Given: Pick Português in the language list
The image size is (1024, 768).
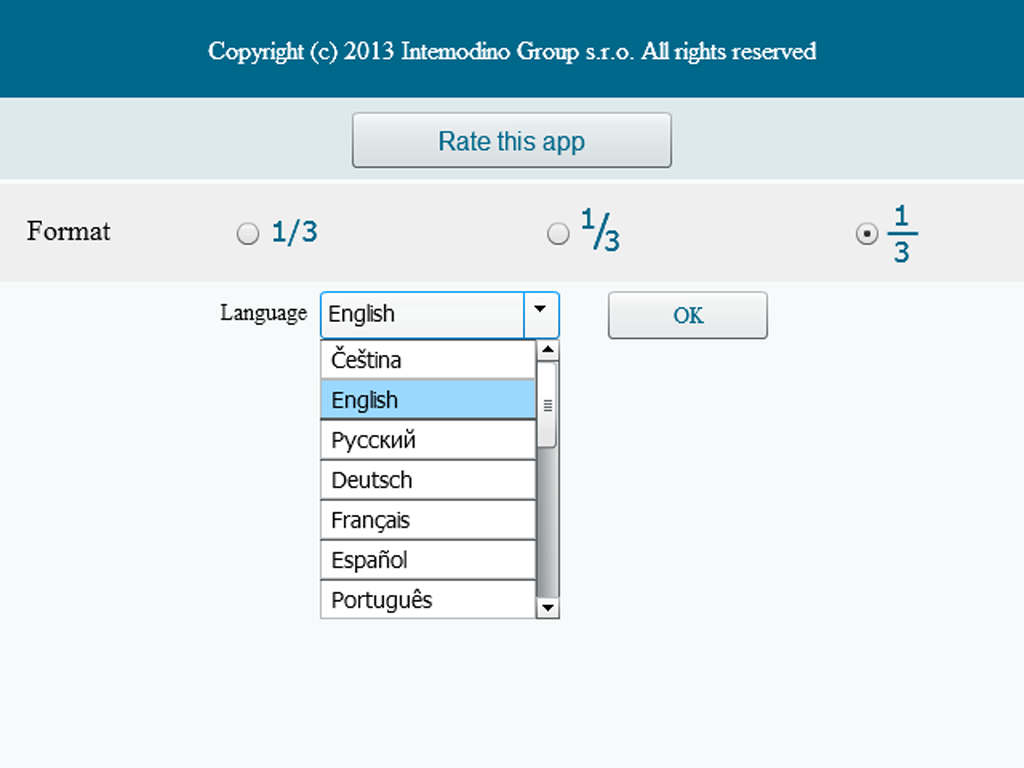Looking at the screenshot, I should [x=428, y=600].
